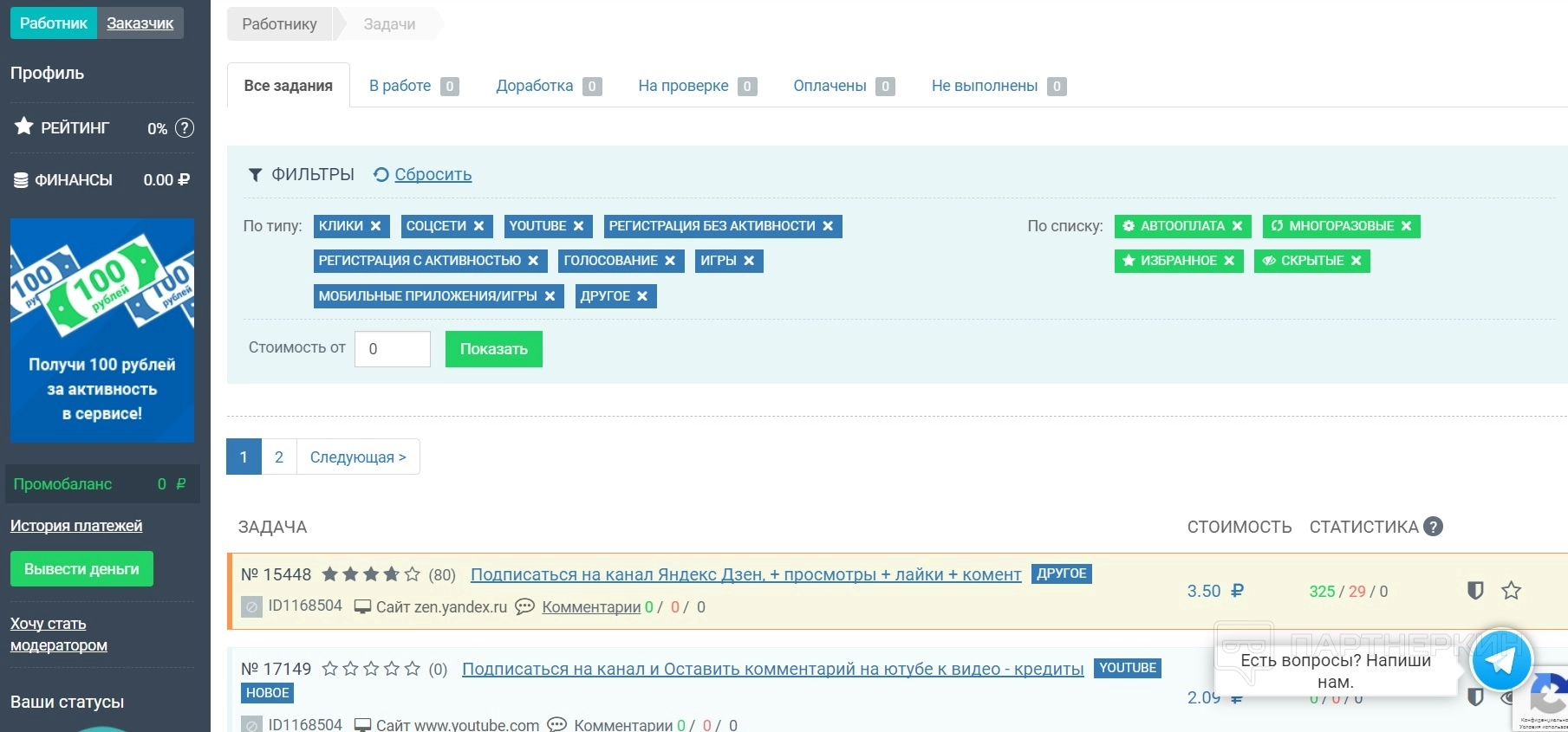Image resolution: width=1568 pixels, height=732 pixels.
Task: Click the star icon beside РЕЙТИНГ
Action: [24, 126]
